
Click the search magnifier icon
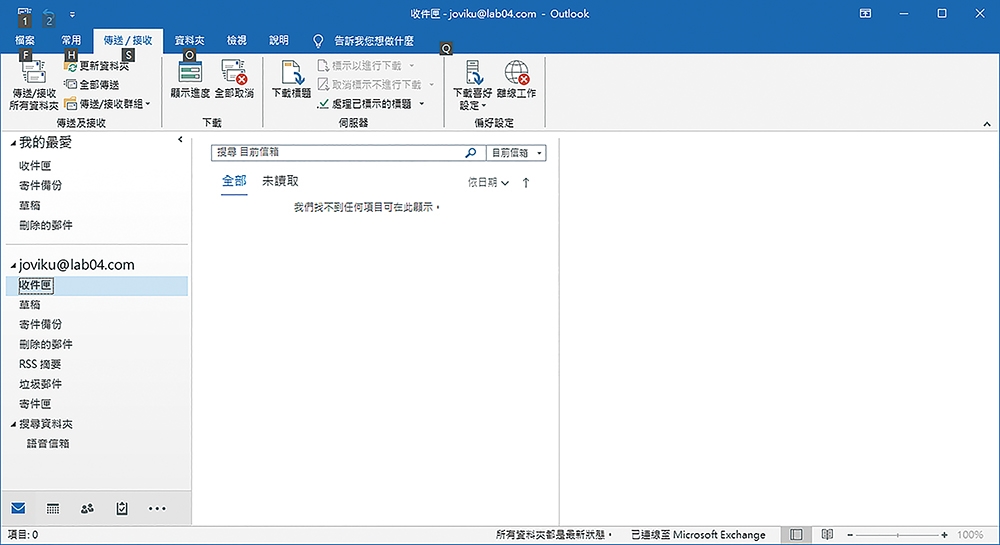(471, 152)
